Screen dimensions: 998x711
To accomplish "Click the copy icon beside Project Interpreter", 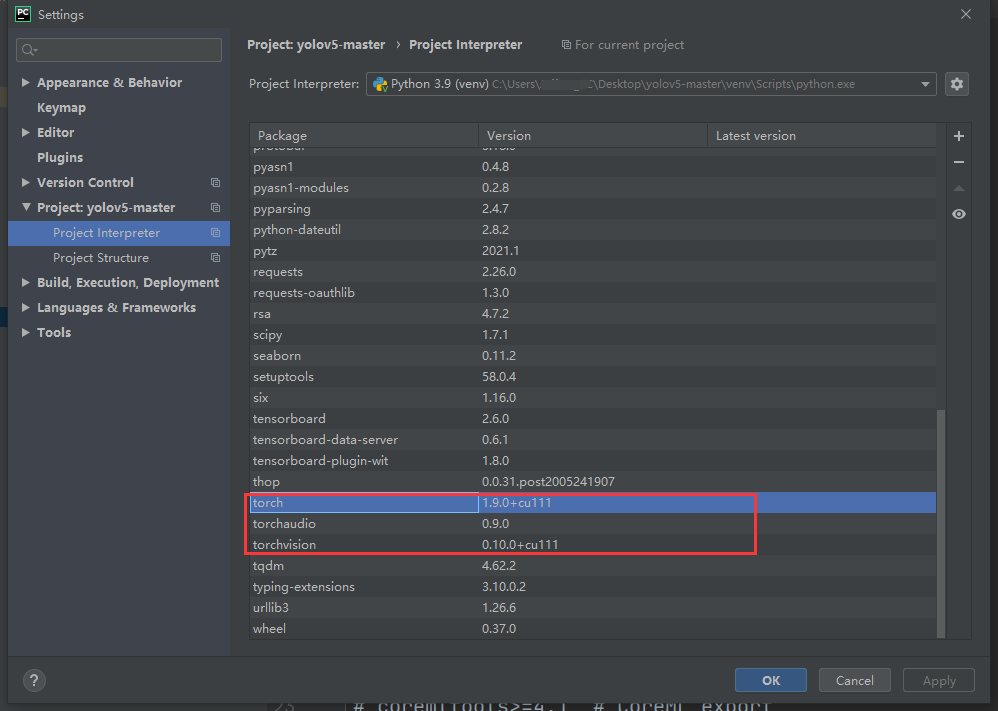I will click(215, 233).
